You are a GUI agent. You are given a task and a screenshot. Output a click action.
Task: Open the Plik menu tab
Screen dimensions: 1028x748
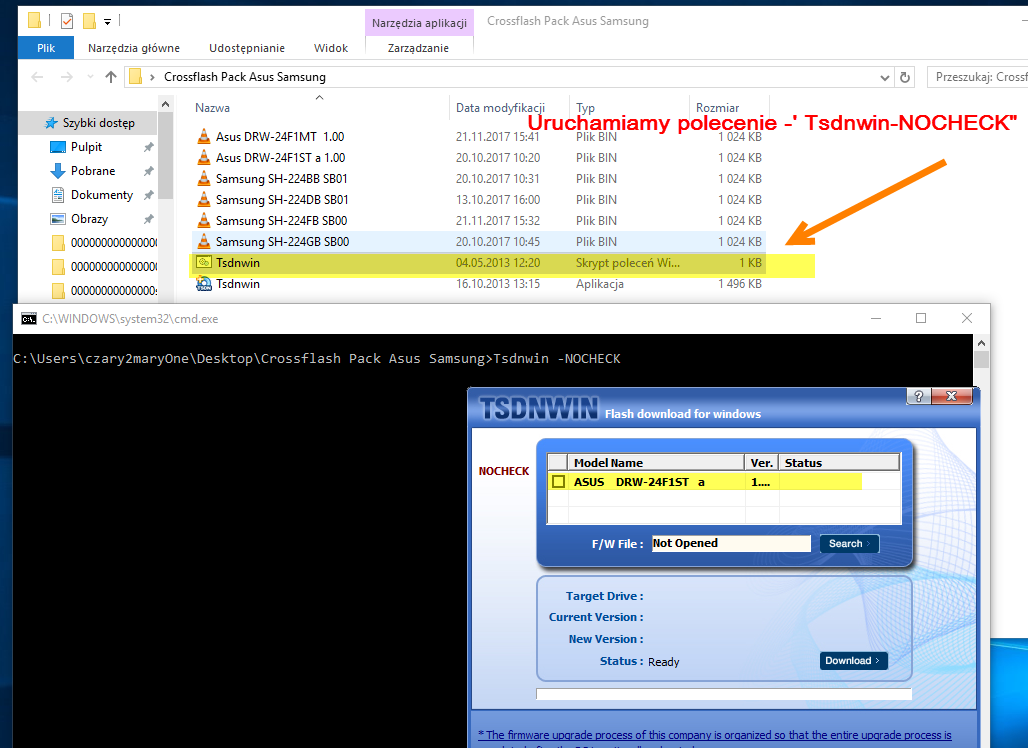click(x=46, y=48)
